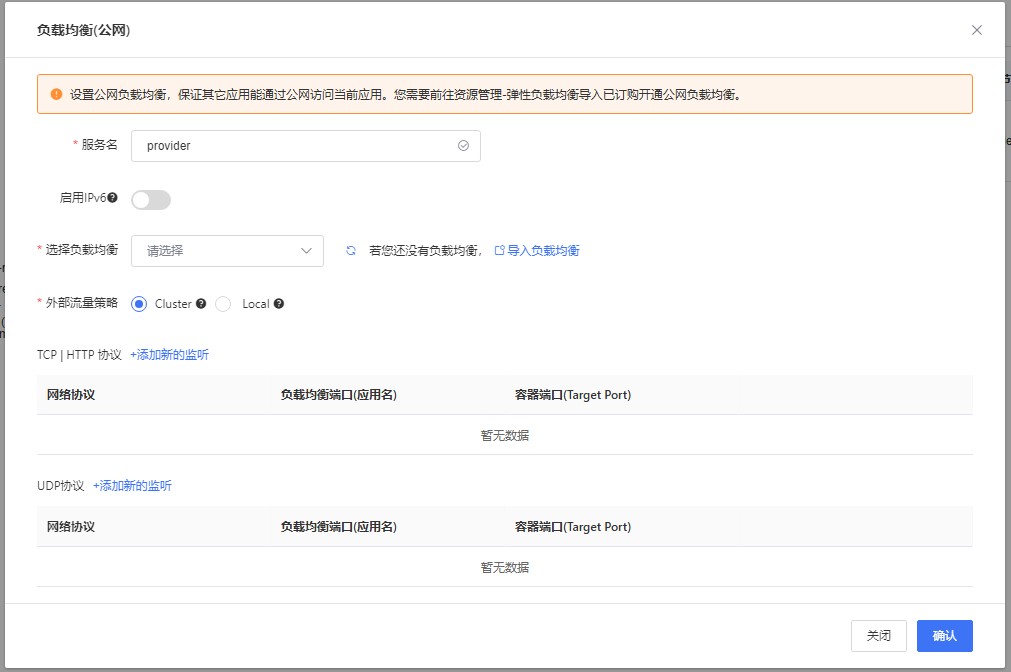This screenshot has width=1011, height=672.
Task: Click the 确认 button
Action: pos(945,636)
